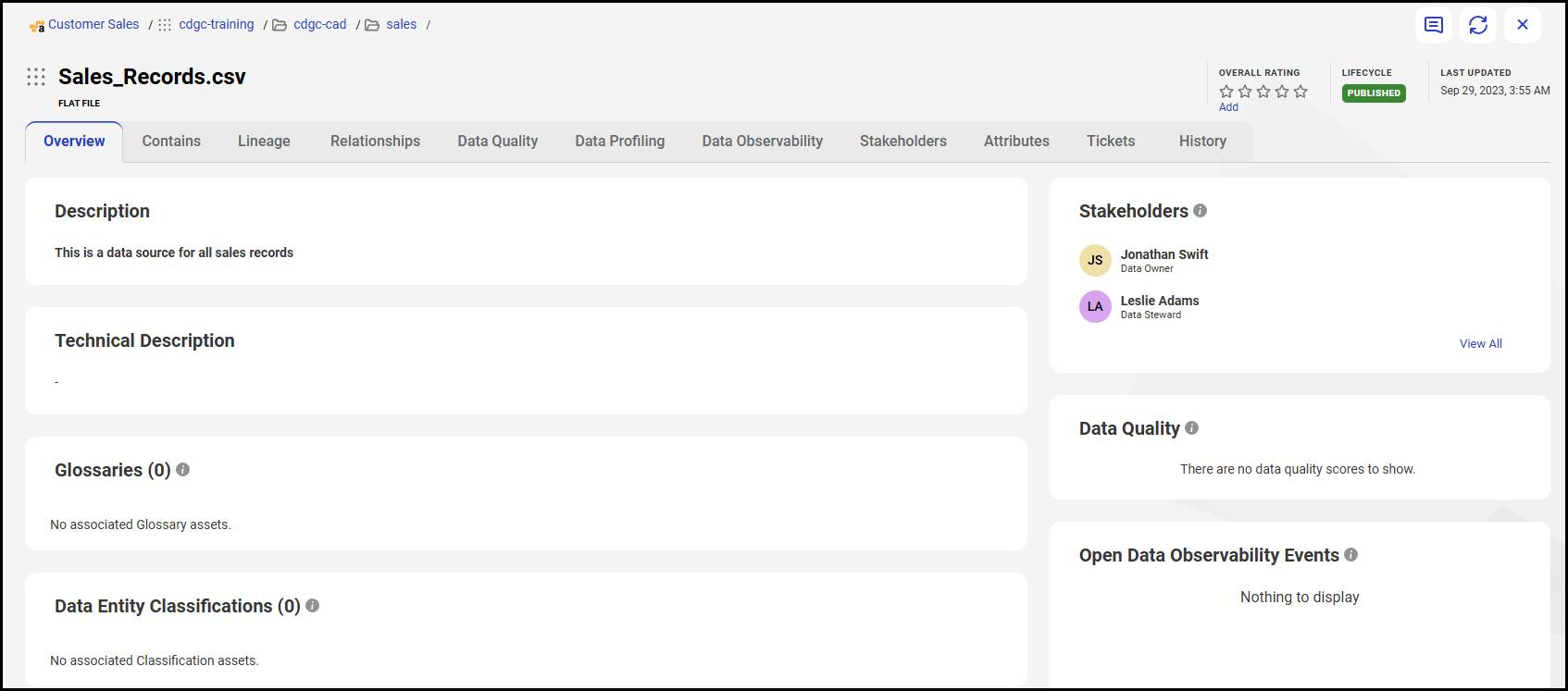Click the cdgc-cad folder icon in breadcrumb

tap(279, 25)
